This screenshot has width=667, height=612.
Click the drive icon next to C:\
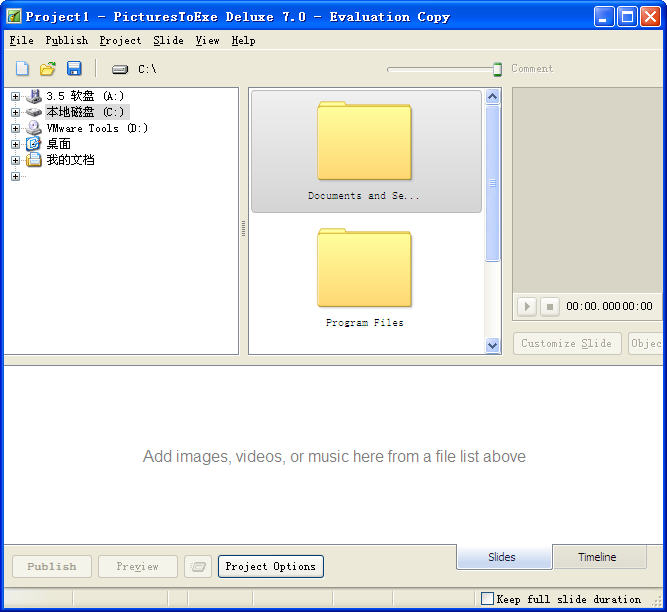120,69
